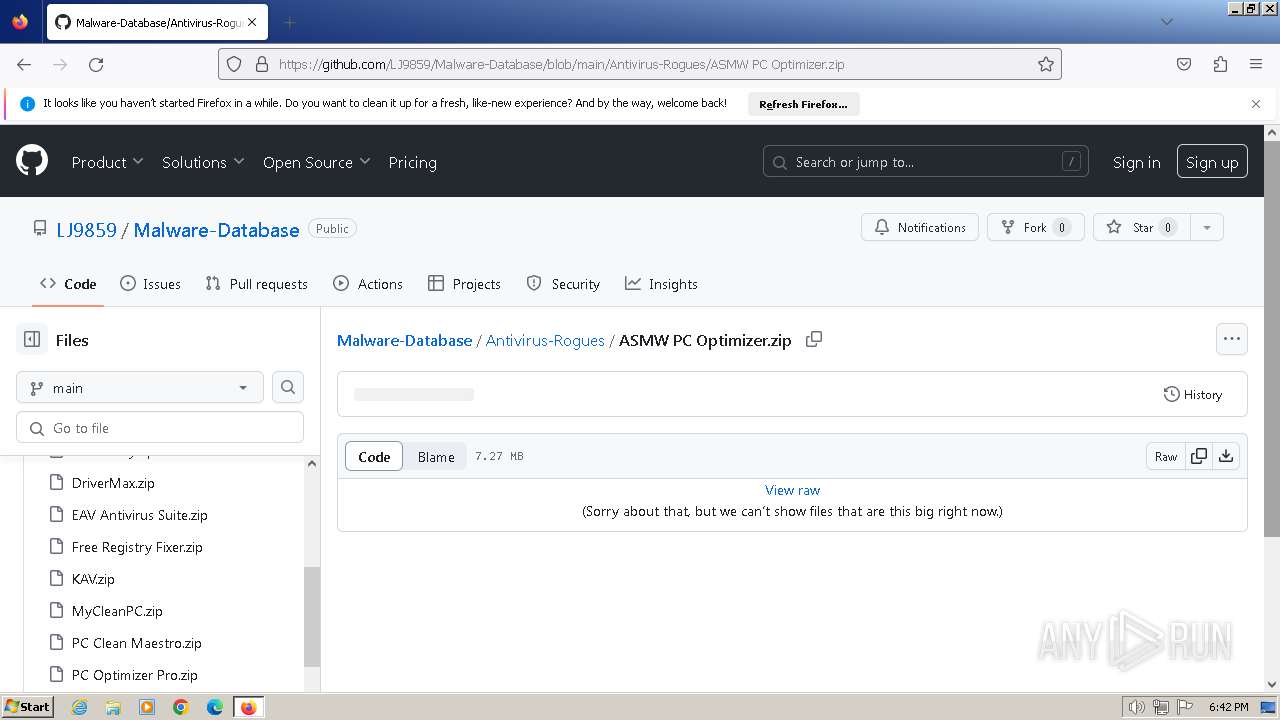The height and width of the screenshot is (720, 1280).
Task: Copy raw file contents icon
Action: pos(1199,456)
